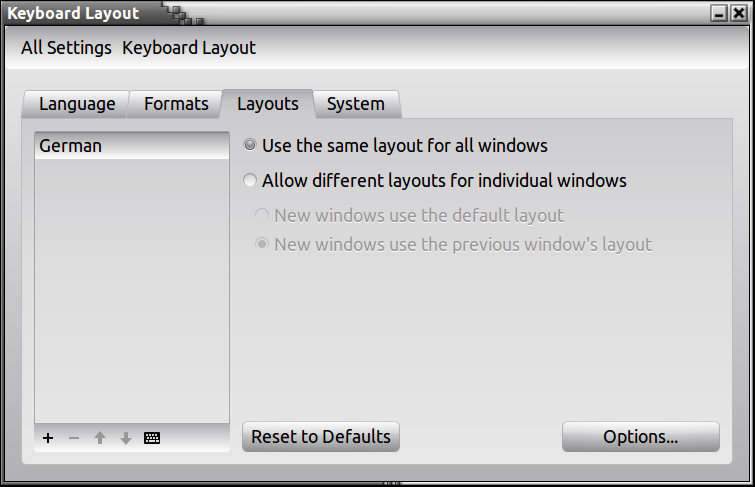Select German in the layout list
755x487 pixels.
pyautogui.click(x=70, y=146)
